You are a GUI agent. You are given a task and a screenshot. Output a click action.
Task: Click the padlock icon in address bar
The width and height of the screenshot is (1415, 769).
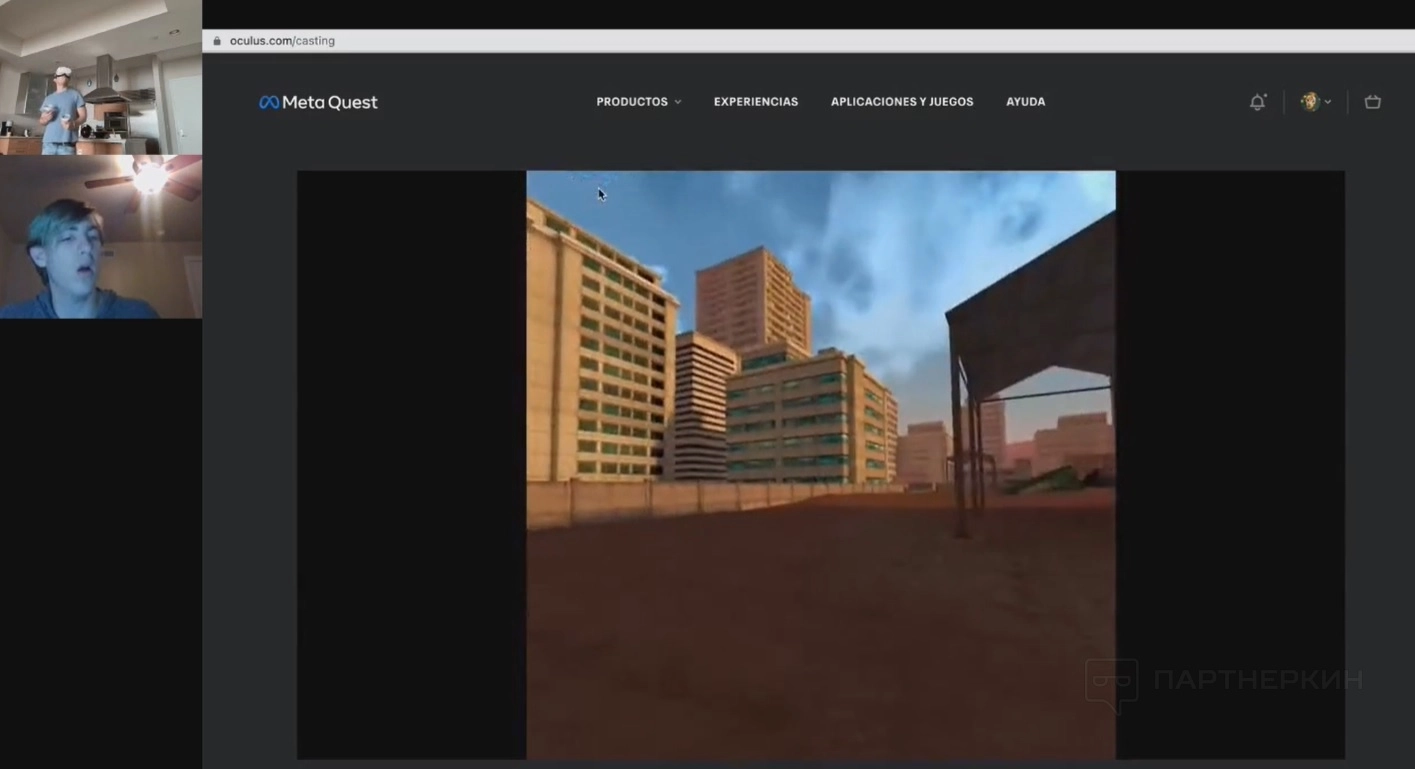(217, 41)
